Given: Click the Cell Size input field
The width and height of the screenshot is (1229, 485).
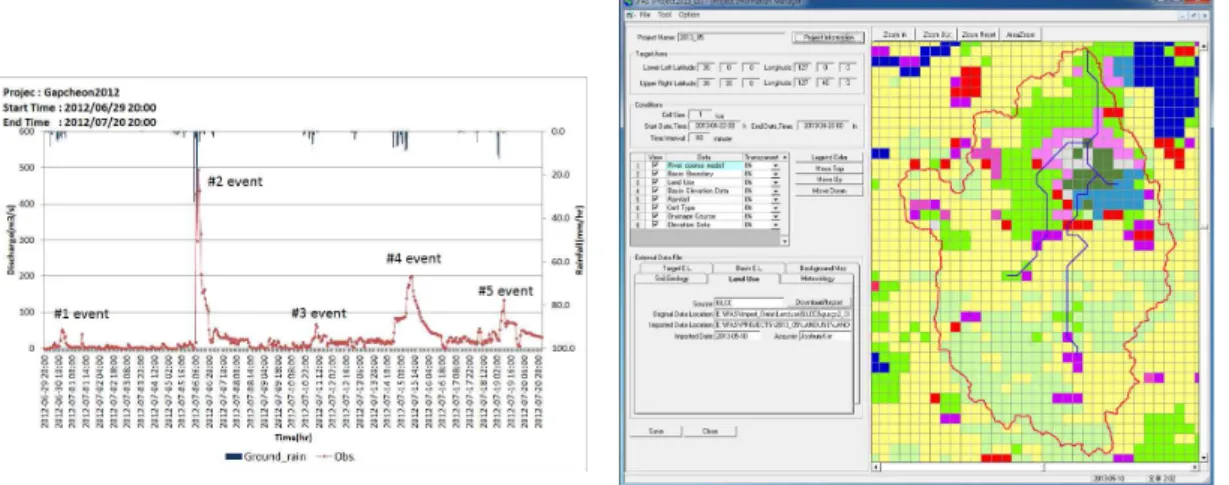Looking at the screenshot, I should (x=700, y=114).
